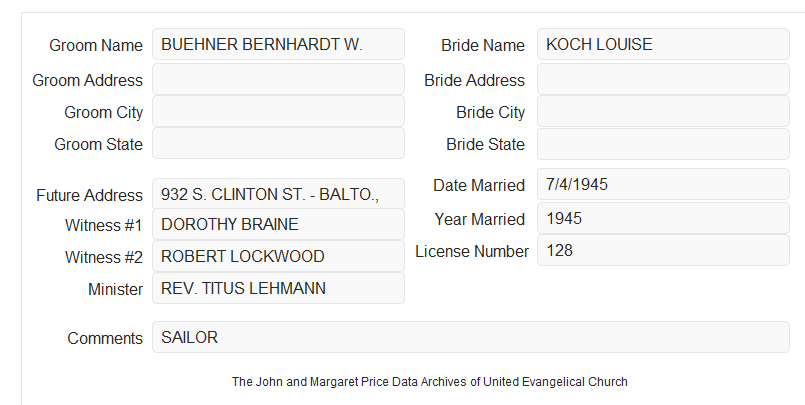
Task: Click the Groom Name input field
Action: pyautogui.click(x=278, y=44)
